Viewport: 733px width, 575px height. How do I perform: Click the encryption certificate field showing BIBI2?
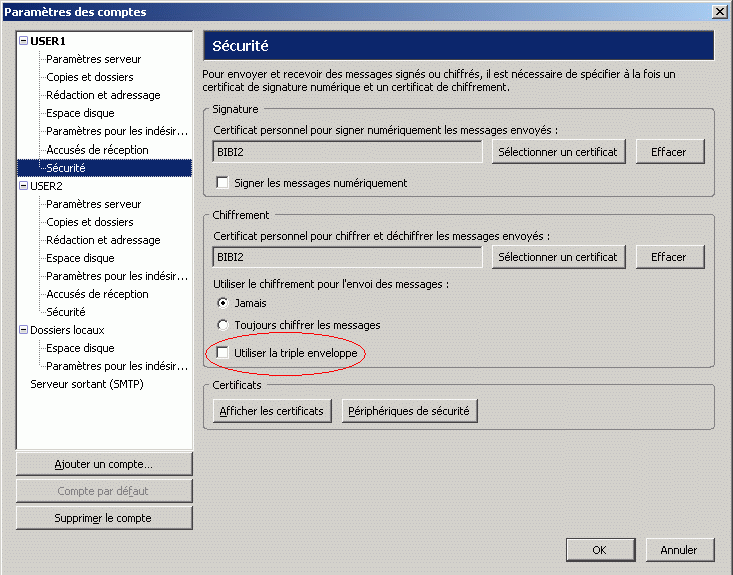tap(348, 257)
